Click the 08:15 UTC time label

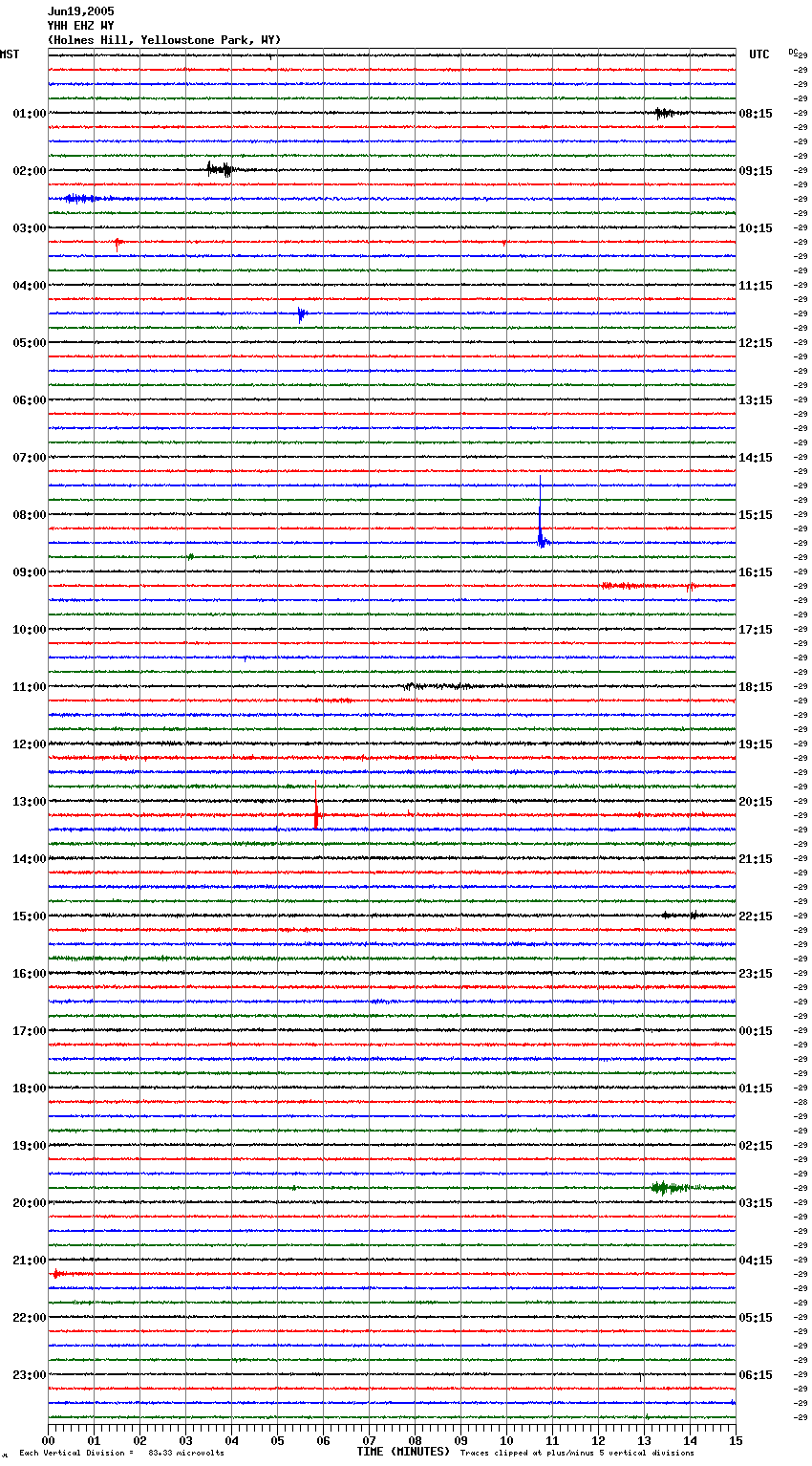tap(756, 114)
